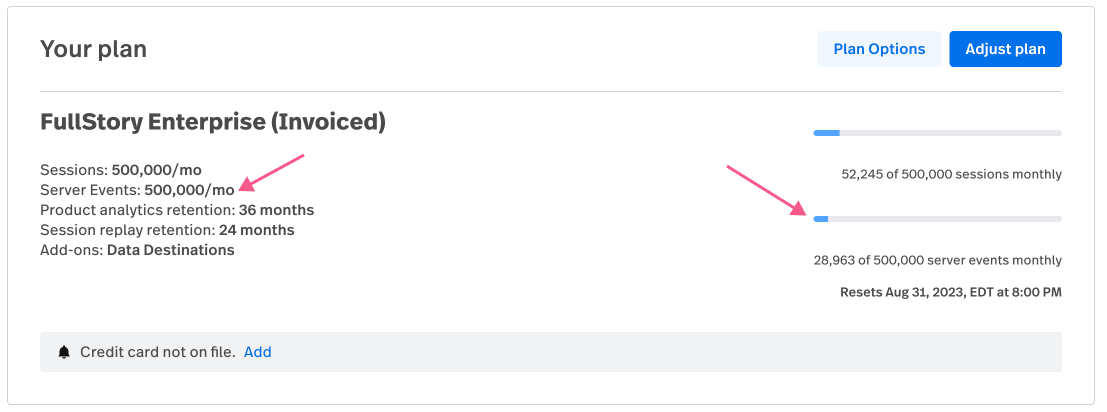Click the pink arrow pointing at Server Events
This screenshot has width=1107, height=412.
271,172
